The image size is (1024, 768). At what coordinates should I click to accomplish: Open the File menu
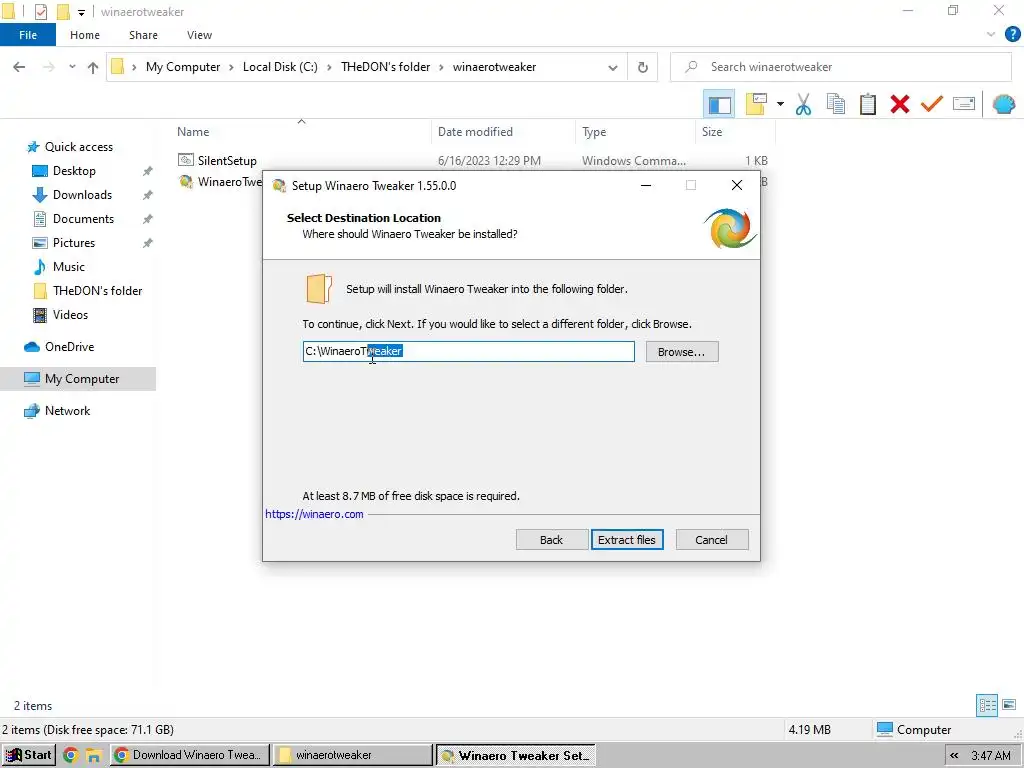pos(28,35)
